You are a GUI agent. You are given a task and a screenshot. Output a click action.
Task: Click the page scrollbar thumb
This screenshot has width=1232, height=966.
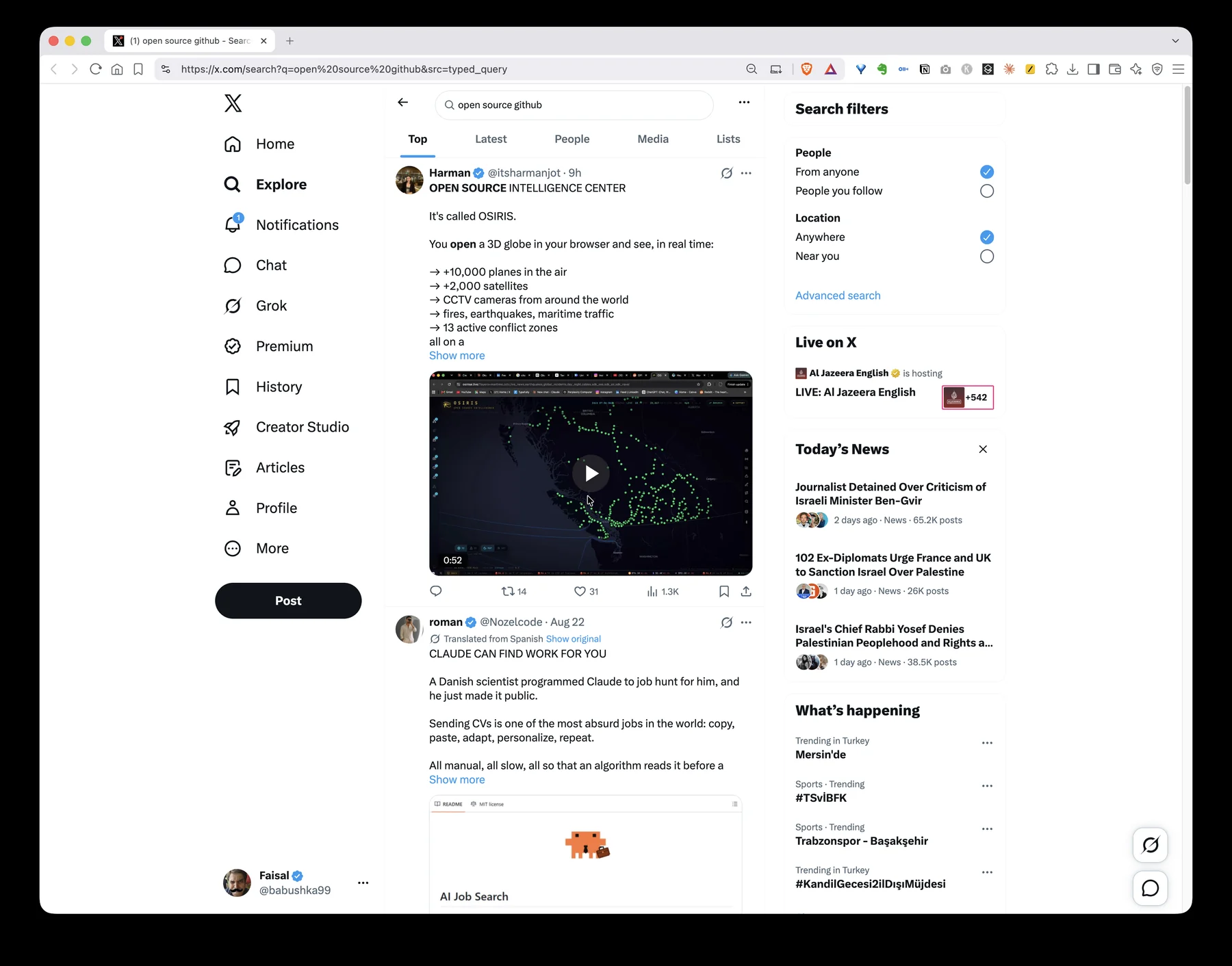[x=1188, y=135]
